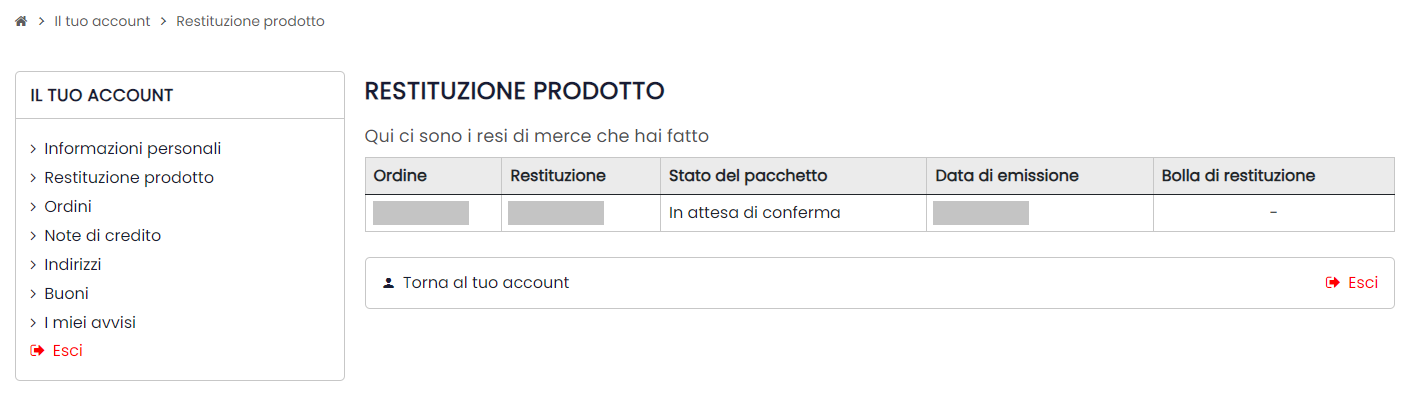Click the redacted order number cell
The height and width of the screenshot is (406, 1420).
[421, 213]
